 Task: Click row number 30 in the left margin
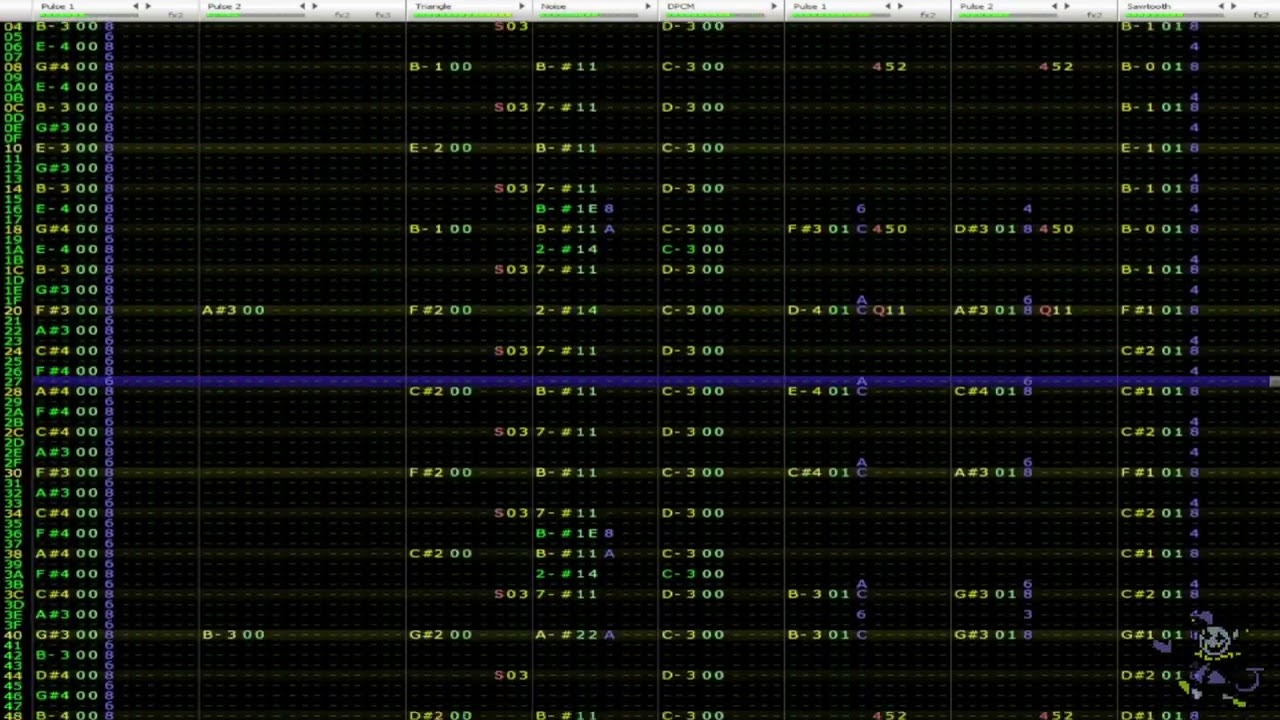pyautogui.click(x=13, y=472)
